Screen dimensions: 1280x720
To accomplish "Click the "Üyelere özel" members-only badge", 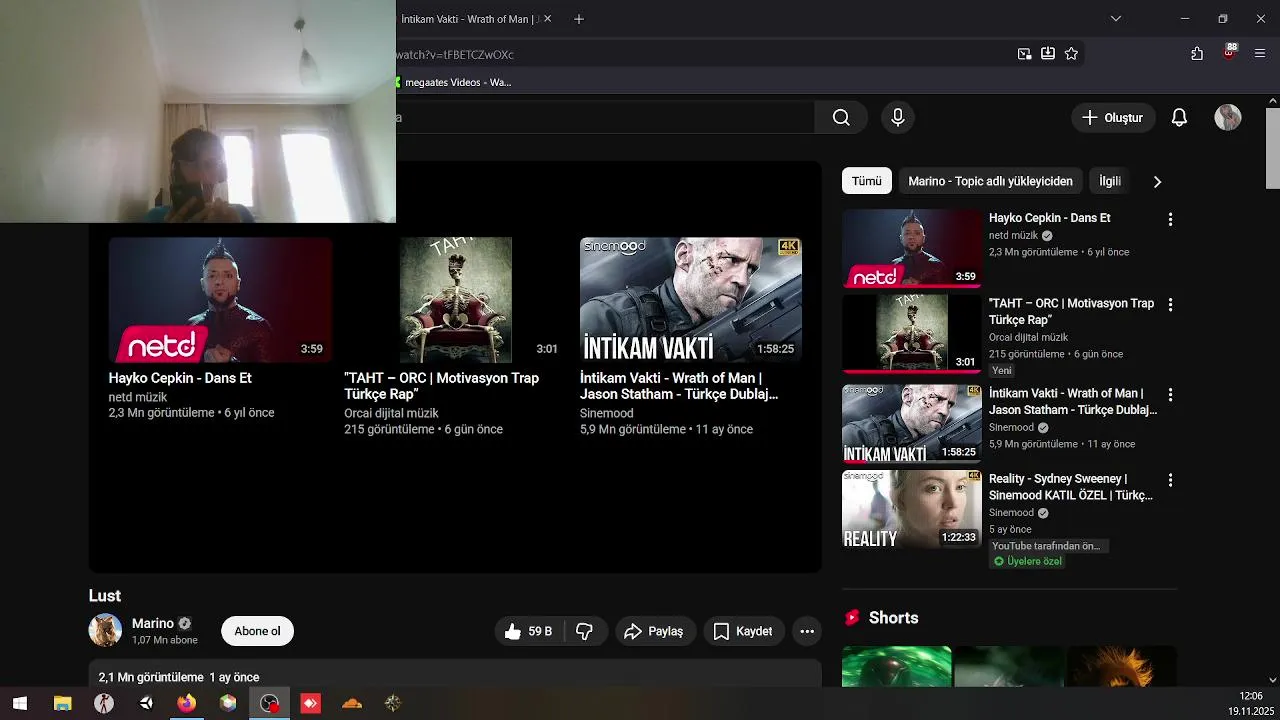I will 1028,562.
